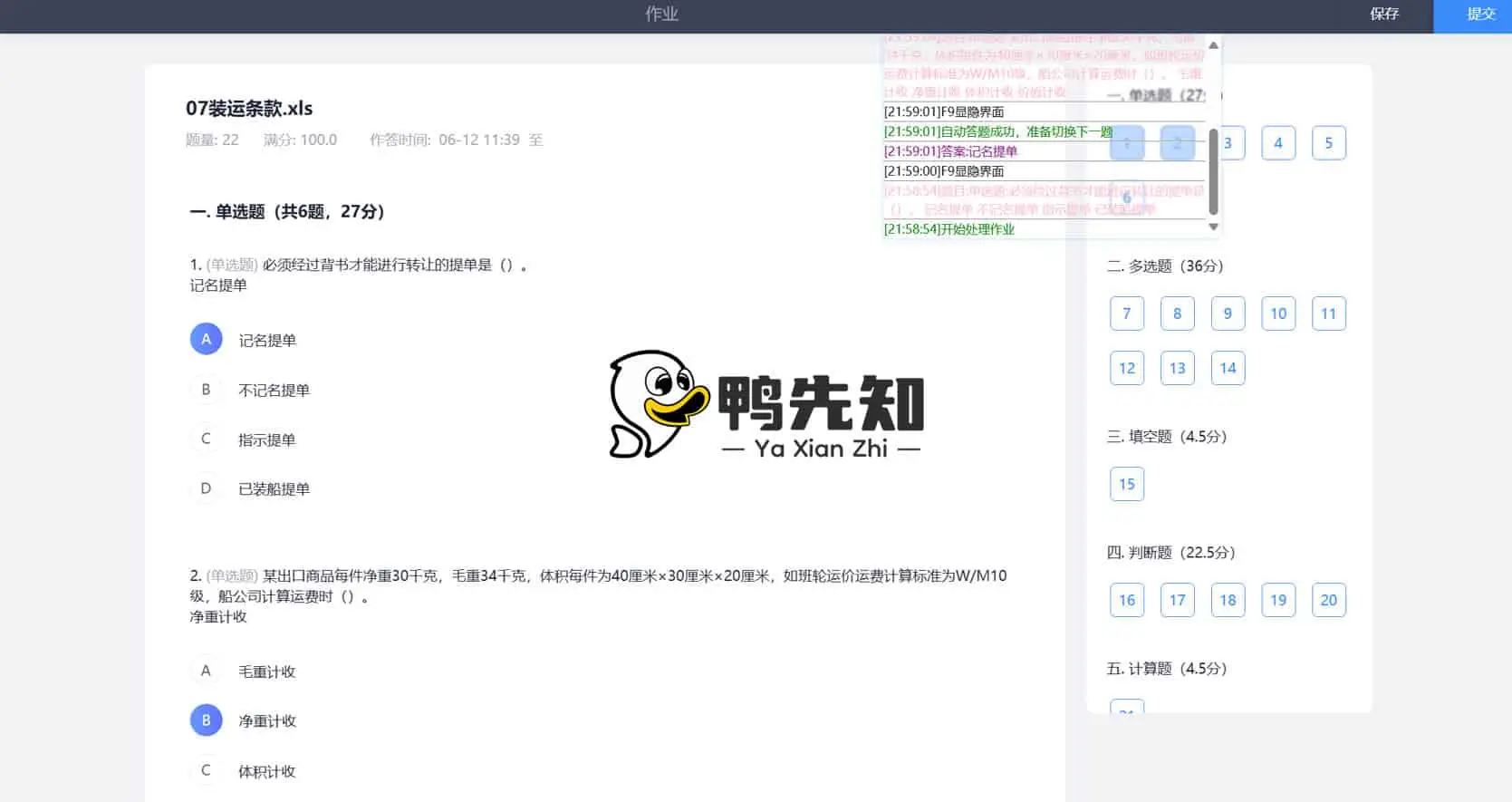Jump to true/false question 16
Image resolution: width=1512 pixels, height=802 pixels.
click(x=1127, y=600)
